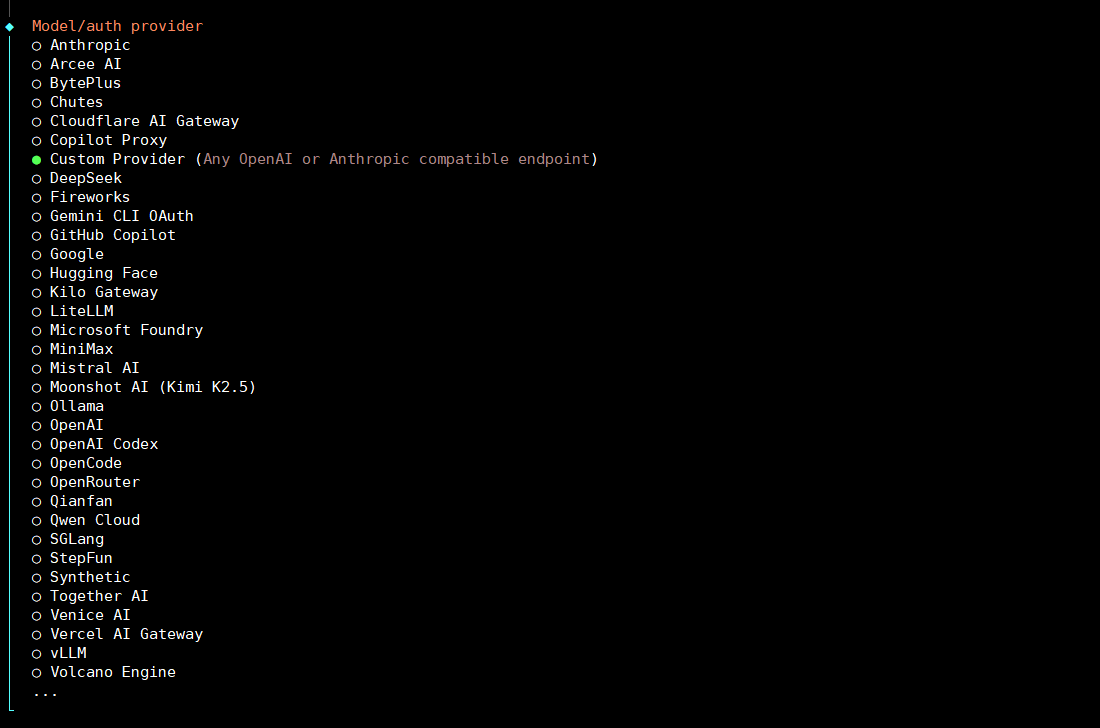Viewport: 1100px width, 728px height.
Task: Click the Model/auth provider prompt heading
Action: [x=117, y=26]
